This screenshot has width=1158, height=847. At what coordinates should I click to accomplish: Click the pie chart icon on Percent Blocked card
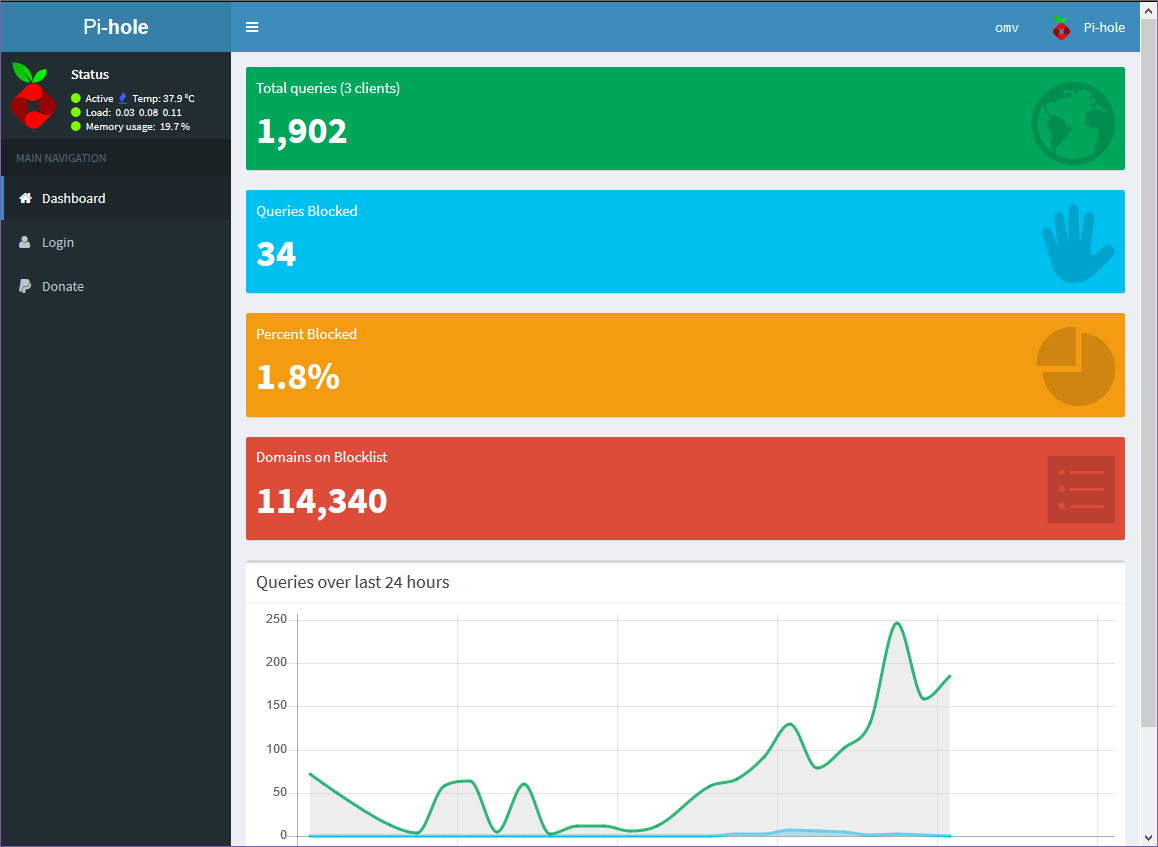click(x=1076, y=365)
